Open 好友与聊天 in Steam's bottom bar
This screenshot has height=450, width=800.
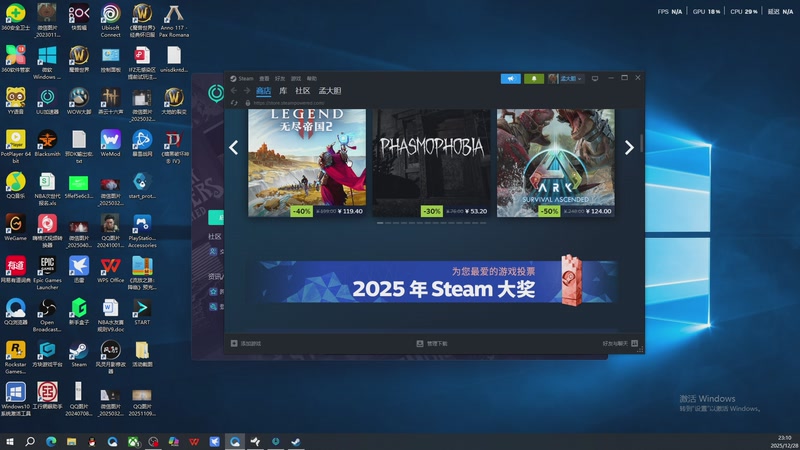coord(620,344)
